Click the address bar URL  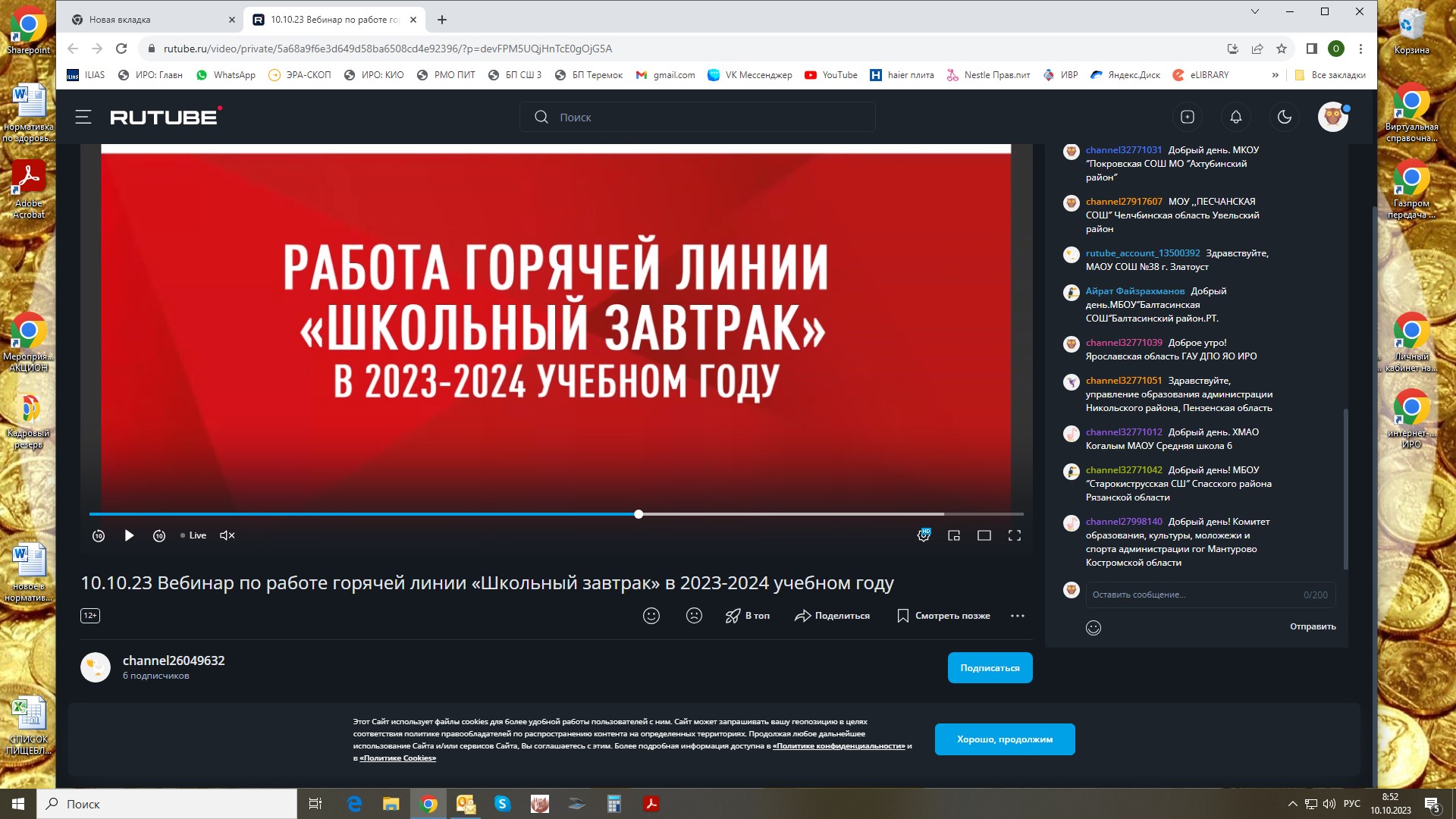(x=388, y=49)
